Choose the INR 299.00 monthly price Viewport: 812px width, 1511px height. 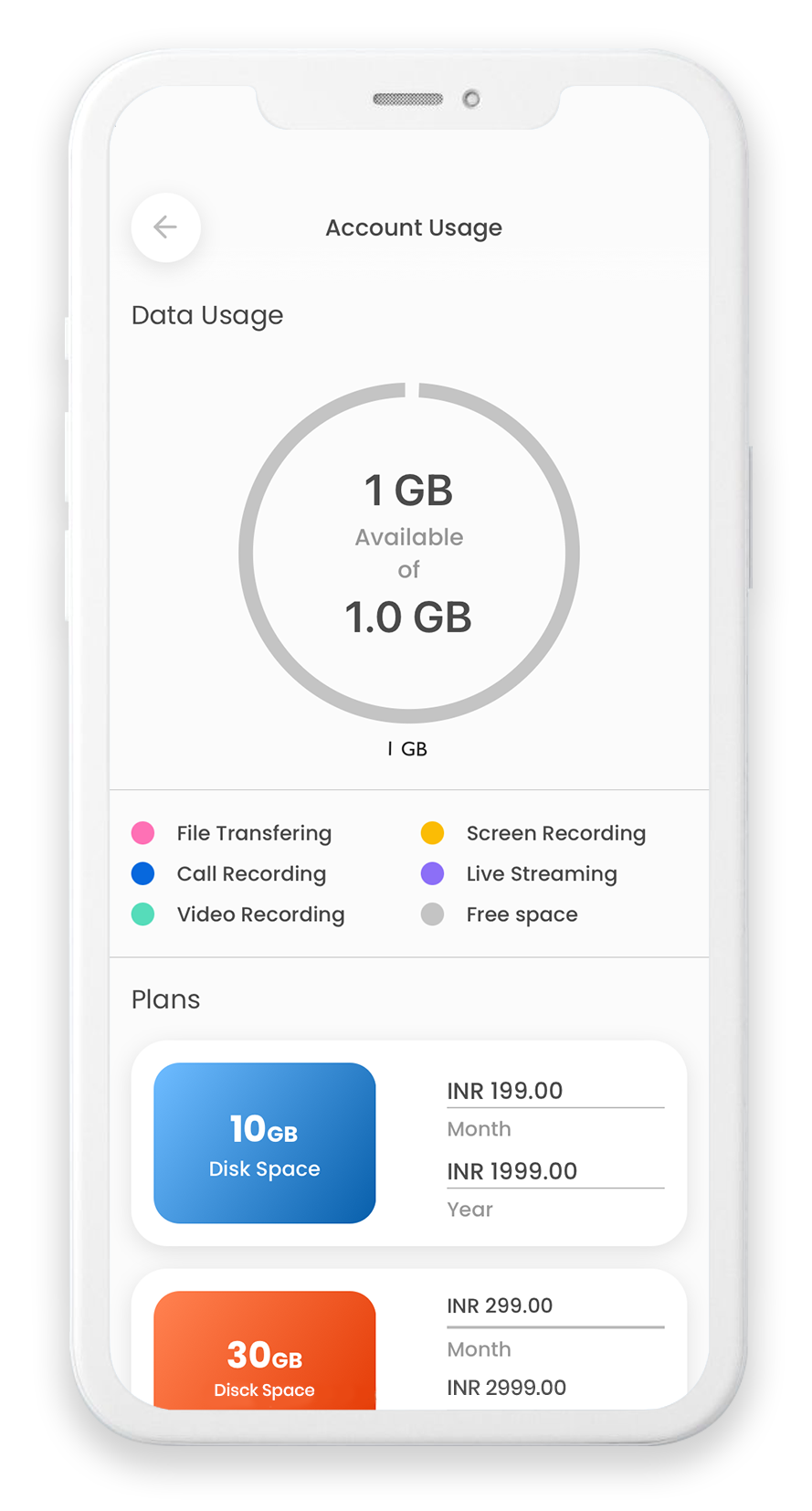[500, 1305]
